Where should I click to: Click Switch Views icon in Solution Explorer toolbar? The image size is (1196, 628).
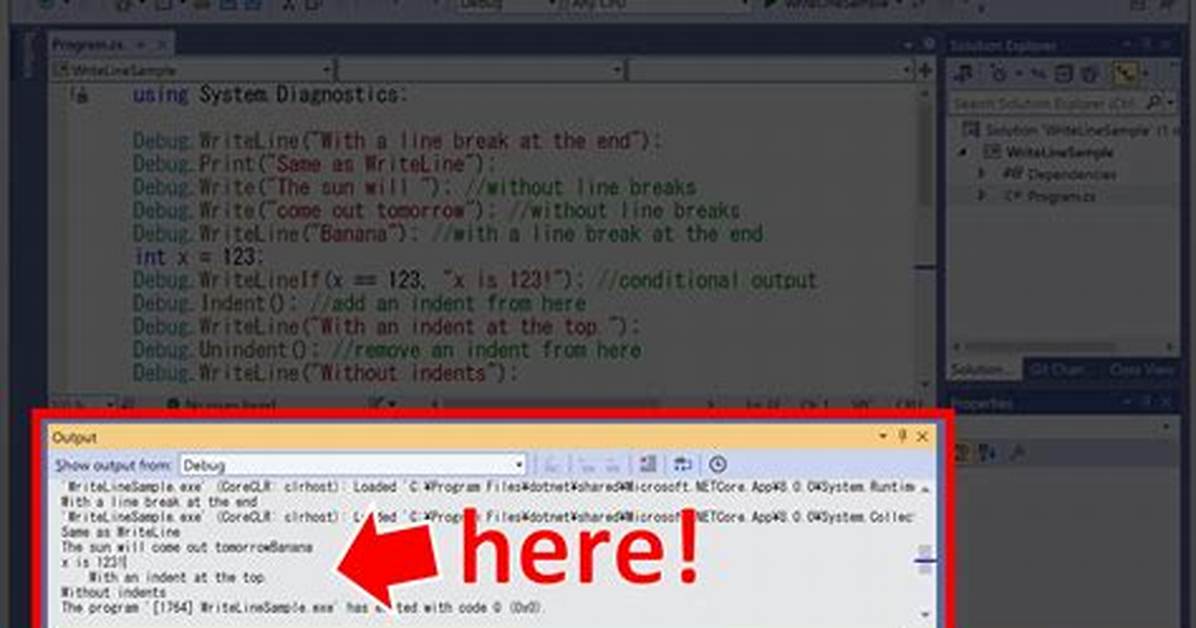[x=964, y=73]
